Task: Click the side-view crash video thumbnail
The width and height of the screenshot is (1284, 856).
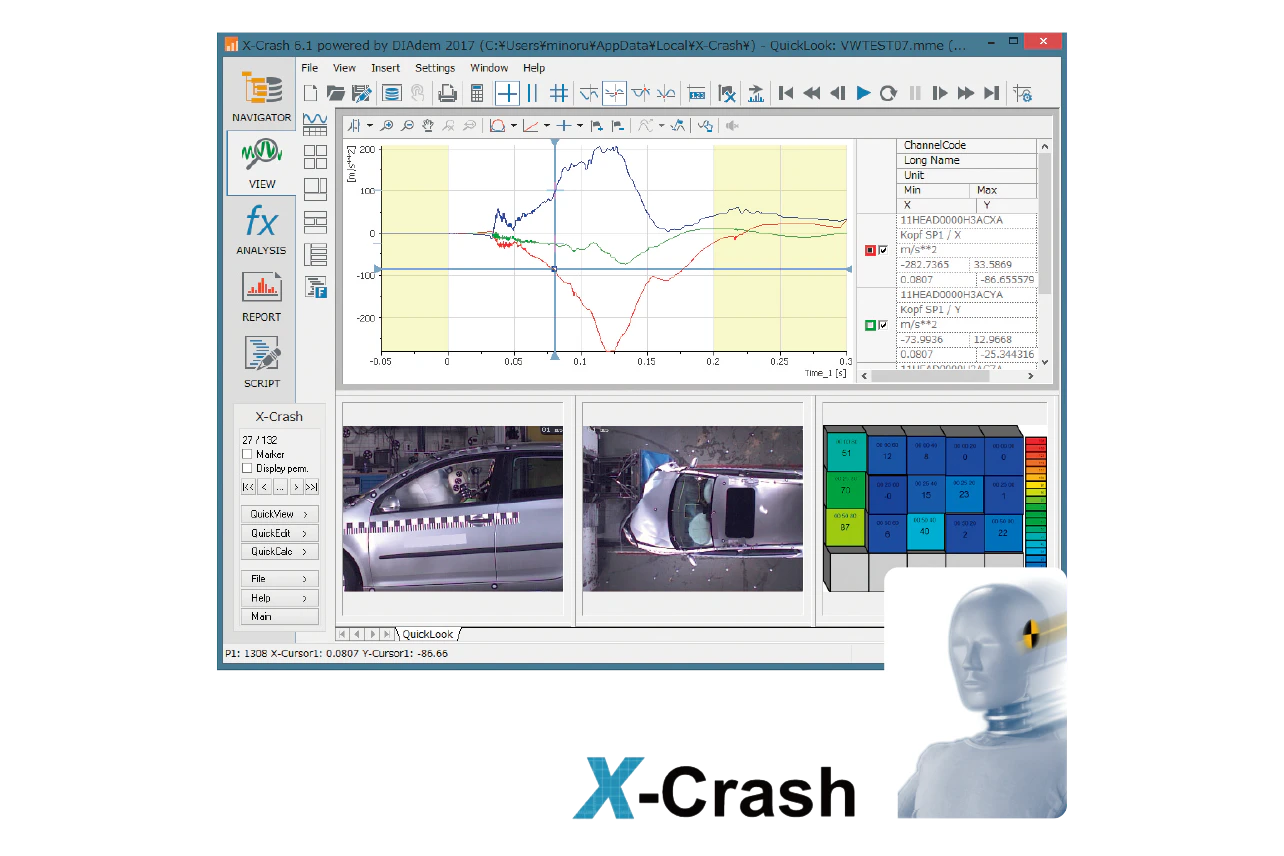Action: click(x=452, y=508)
